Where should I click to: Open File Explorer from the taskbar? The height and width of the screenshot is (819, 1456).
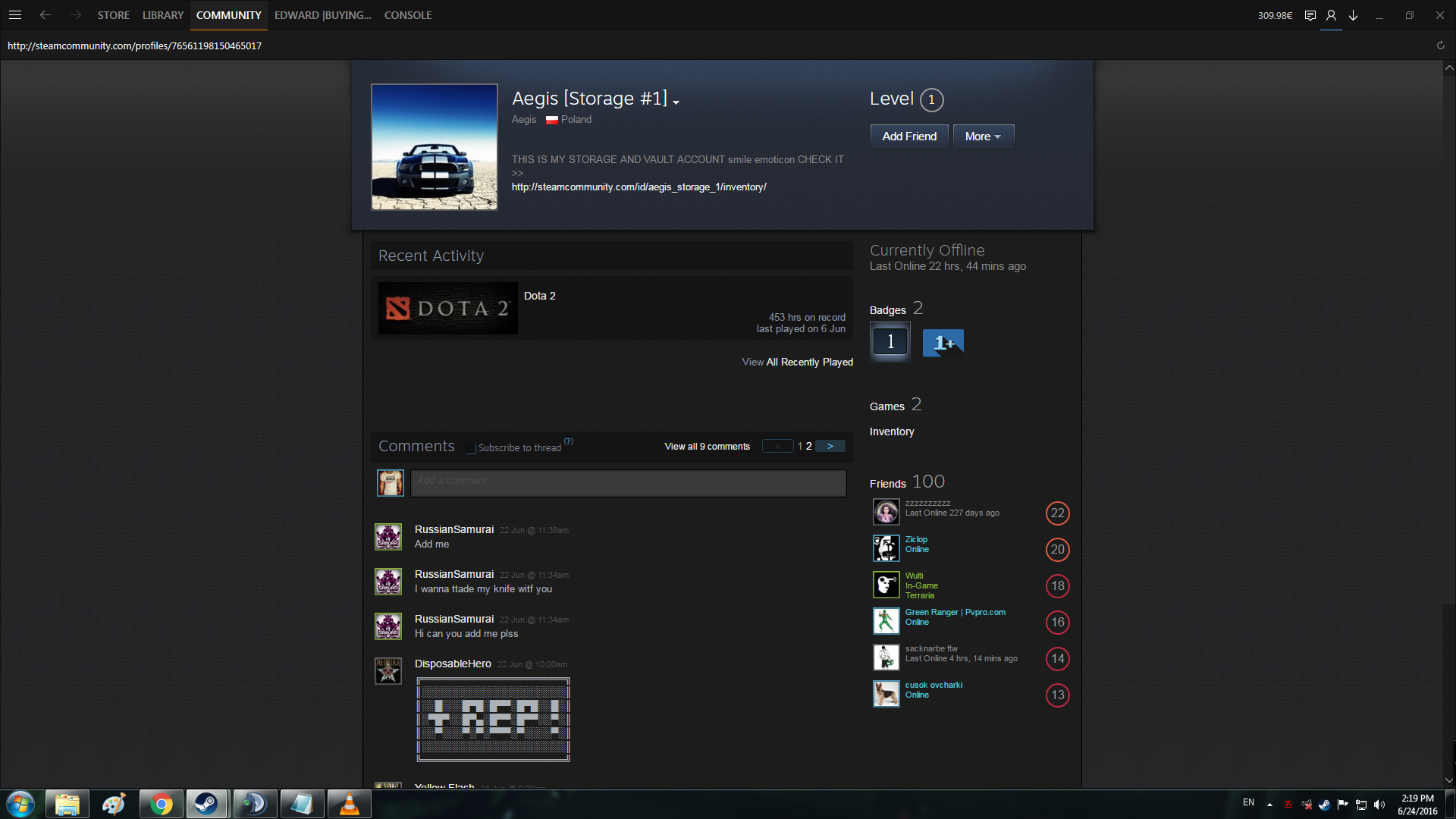(67, 804)
